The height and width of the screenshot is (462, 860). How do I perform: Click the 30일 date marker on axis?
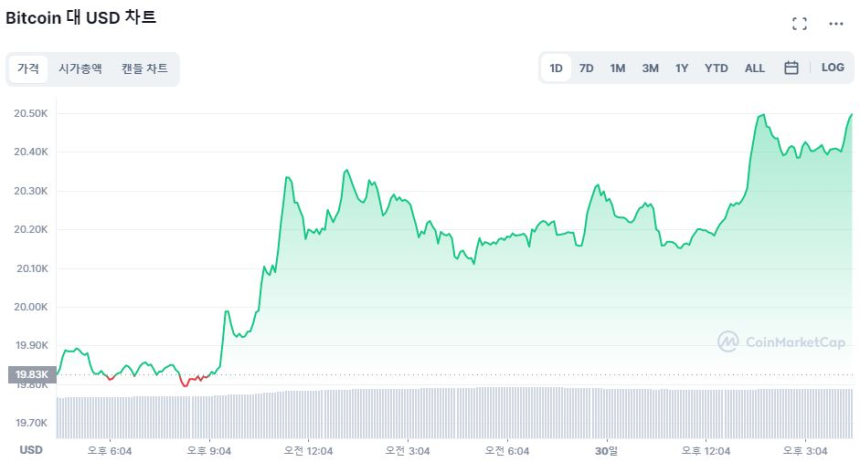coord(606,451)
